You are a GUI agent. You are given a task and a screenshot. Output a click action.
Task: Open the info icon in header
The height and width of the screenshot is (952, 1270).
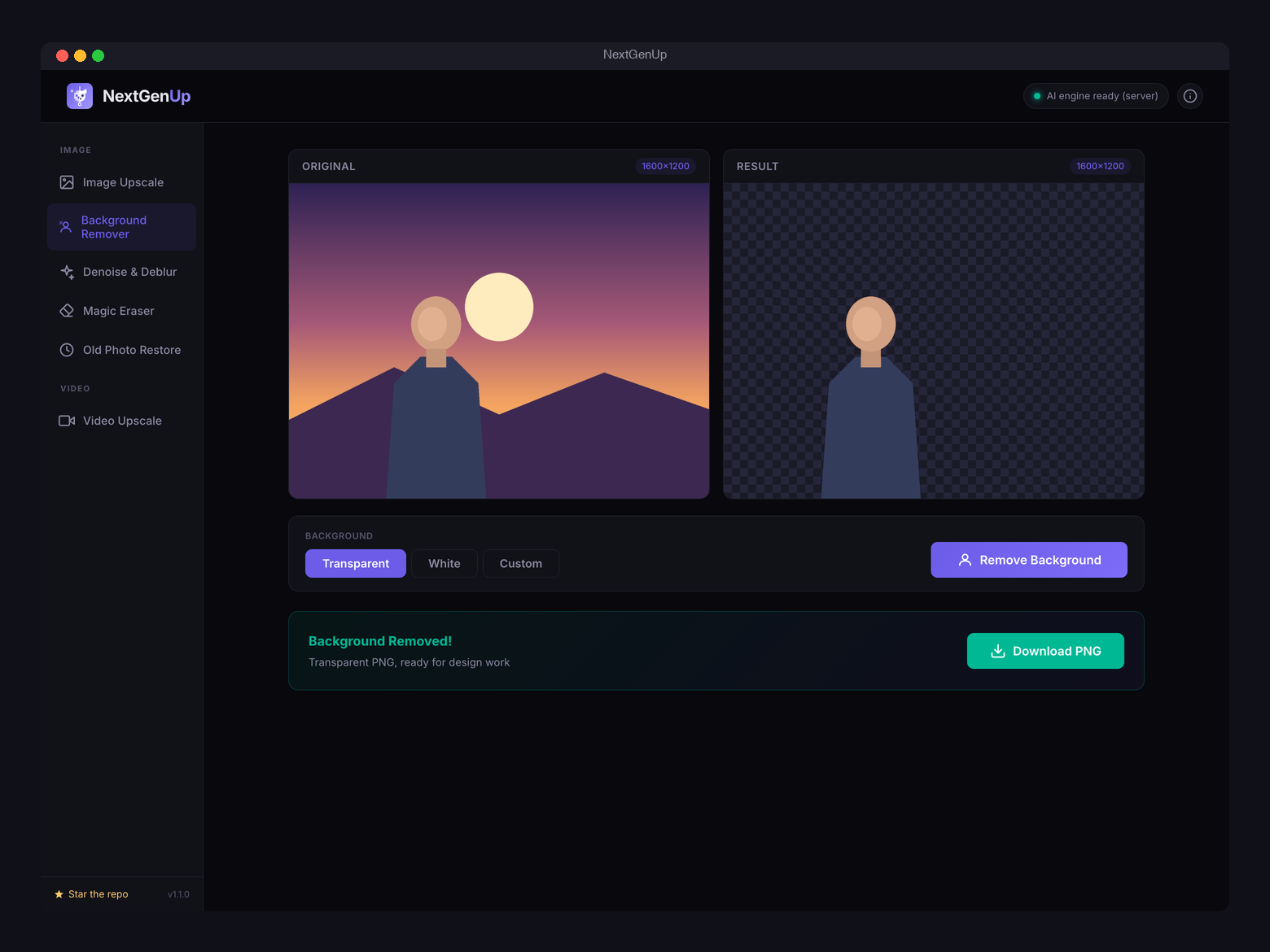point(1190,96)
